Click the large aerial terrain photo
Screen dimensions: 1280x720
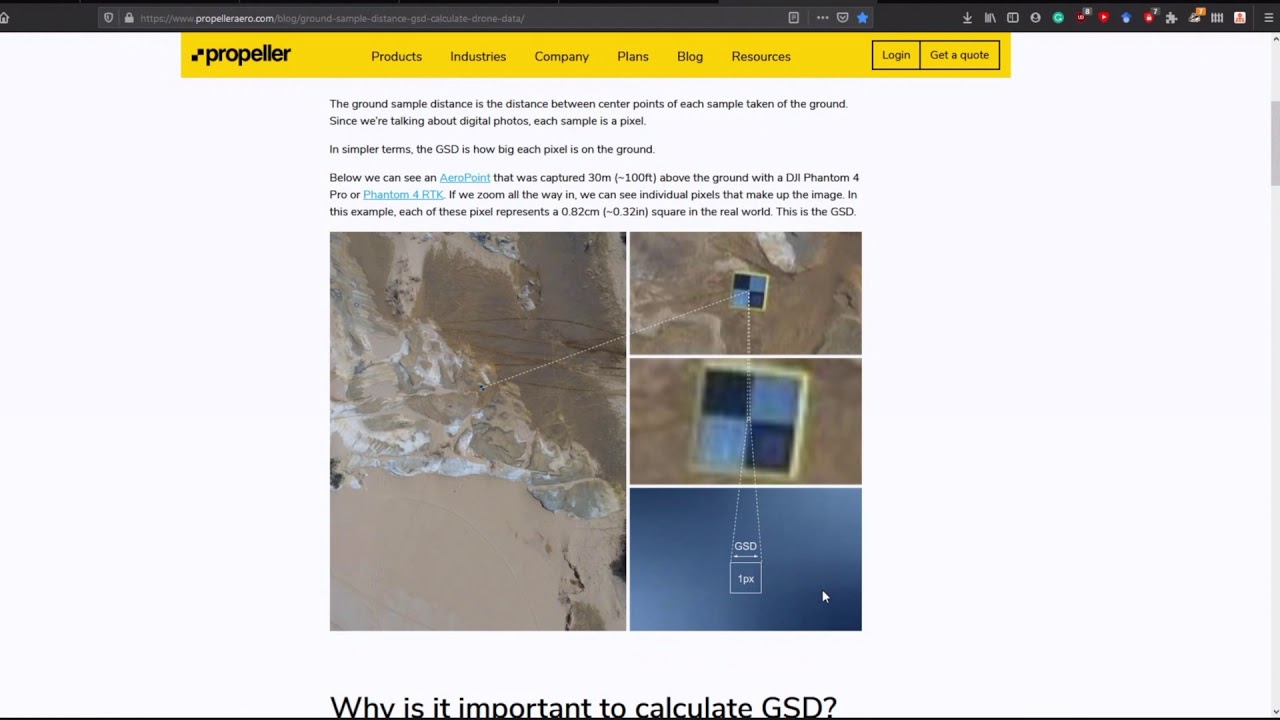click(x=478, y=431)
